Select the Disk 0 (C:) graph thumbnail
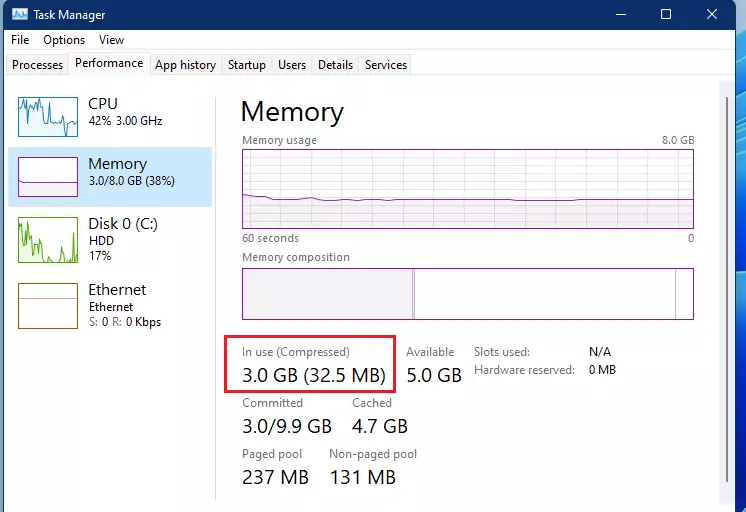Image resolution: width=746 pixels, height=512 pixels. coord(48,240)
